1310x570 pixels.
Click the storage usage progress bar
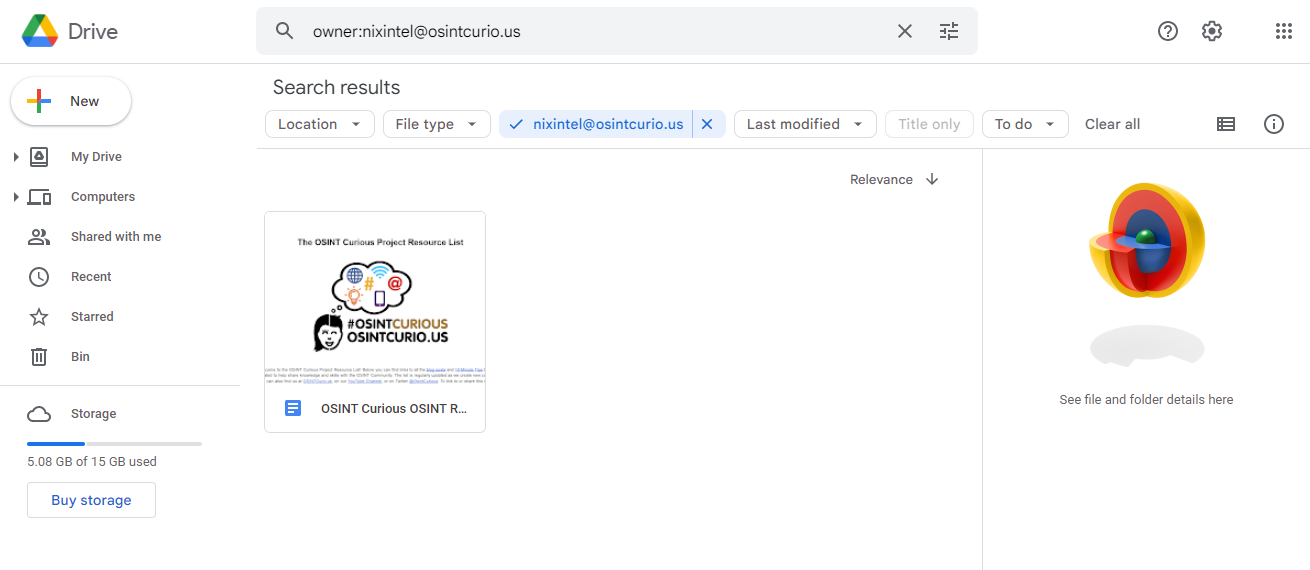pos(114,443)
